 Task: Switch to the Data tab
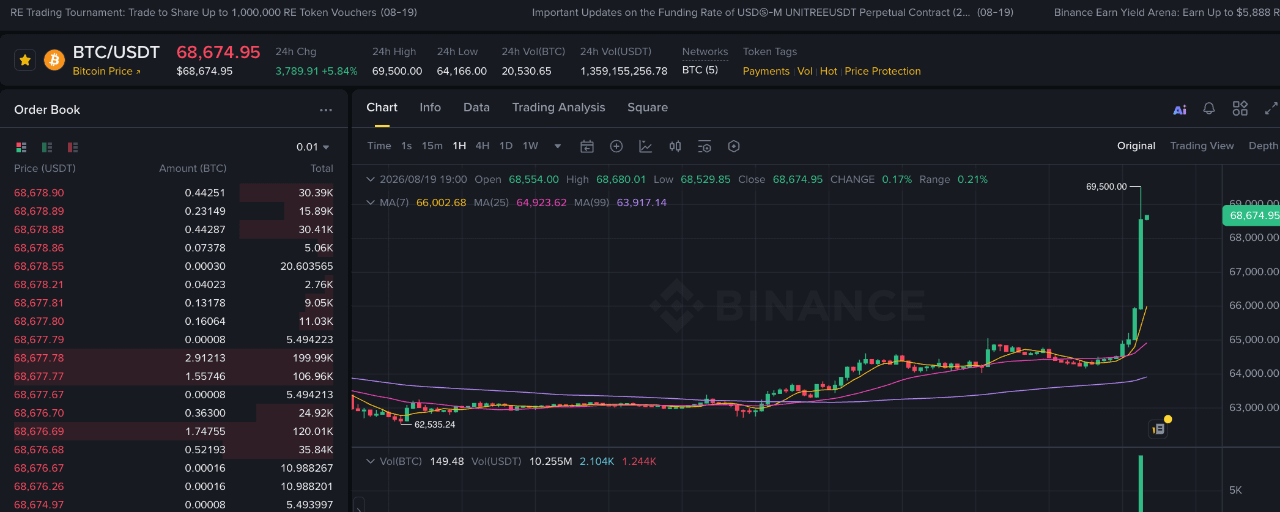click(x=476, y=107)
